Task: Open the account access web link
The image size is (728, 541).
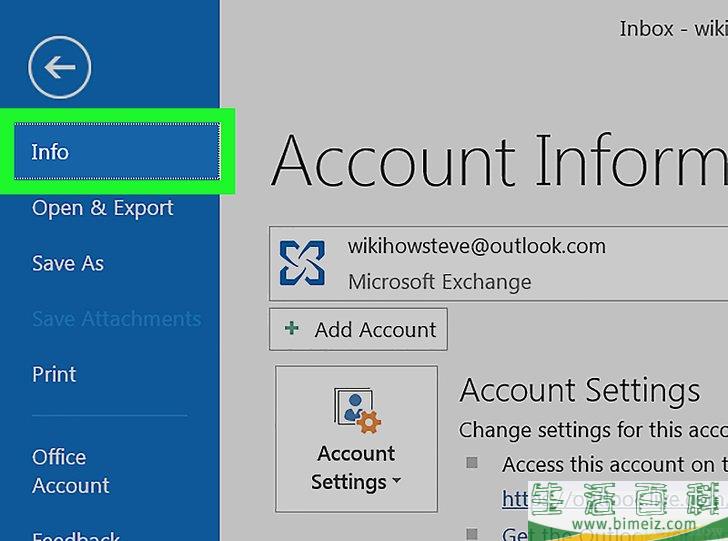Action: [x=615, y=500]
